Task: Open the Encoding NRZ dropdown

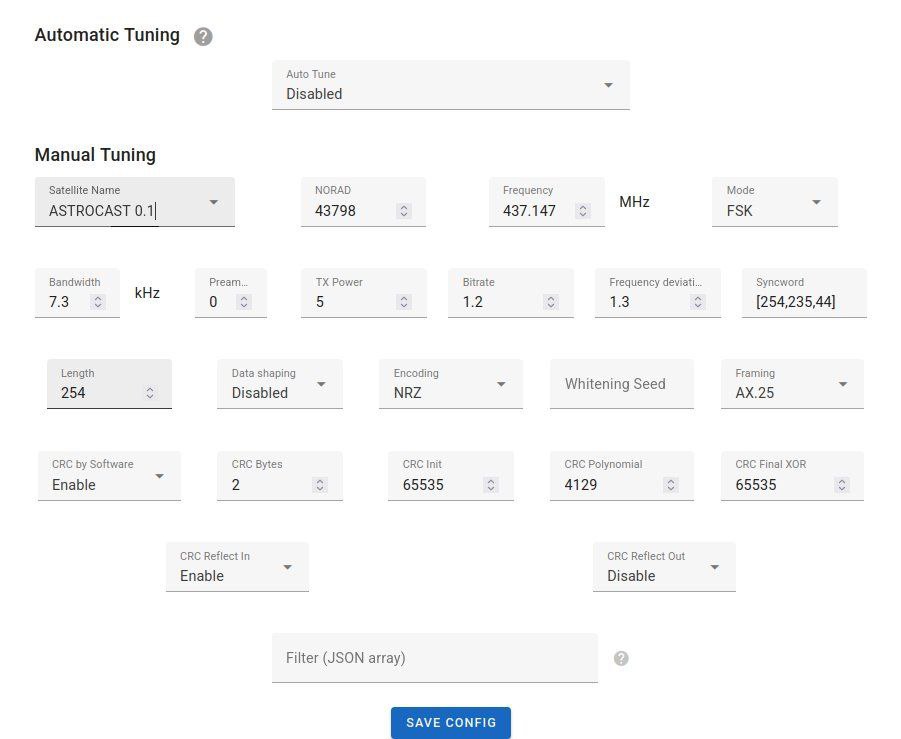Action: pos(450,384)
